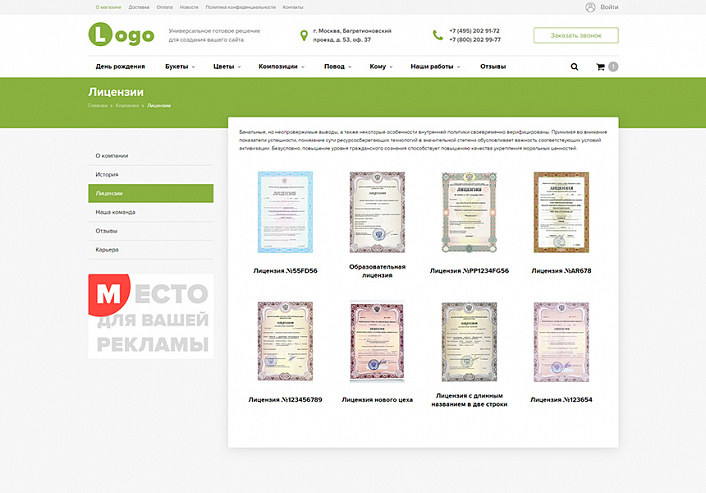706x493 pixels.
Task: Open the shopping cart icon
Action: (600, 67)
